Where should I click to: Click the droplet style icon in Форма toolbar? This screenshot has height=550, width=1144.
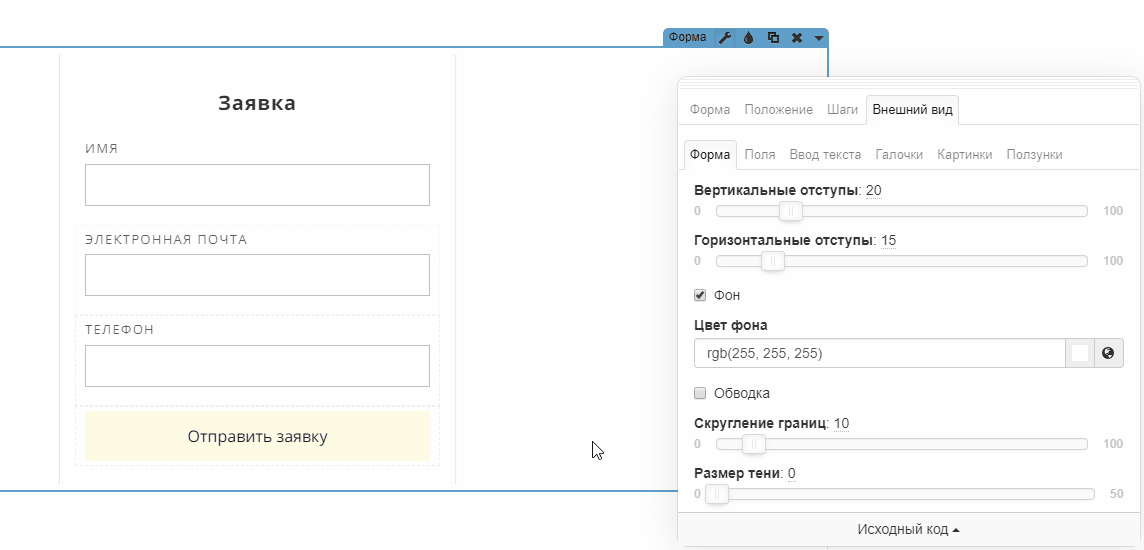click(x=749, y=38)
